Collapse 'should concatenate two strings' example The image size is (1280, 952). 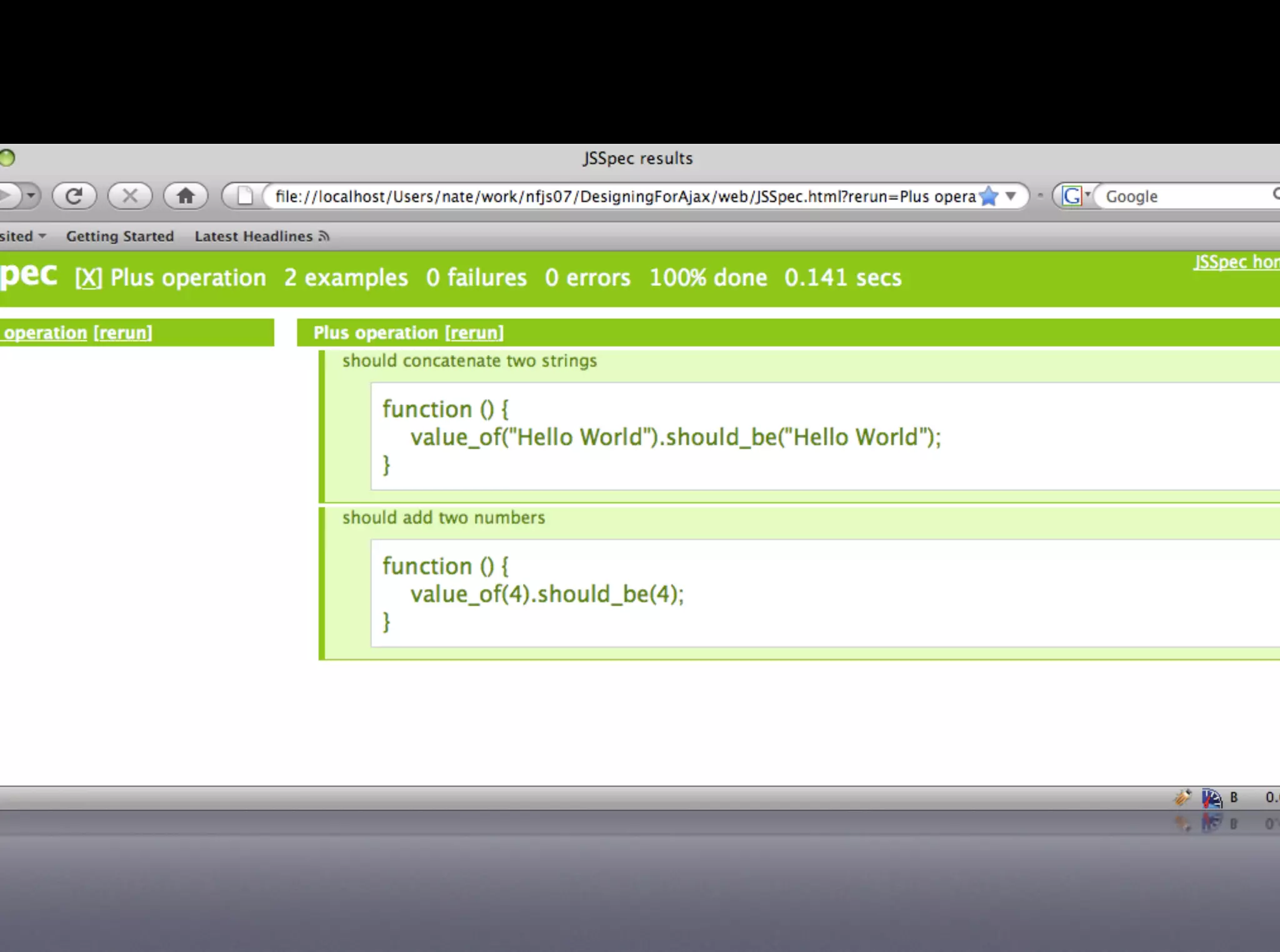click(469, 361)
